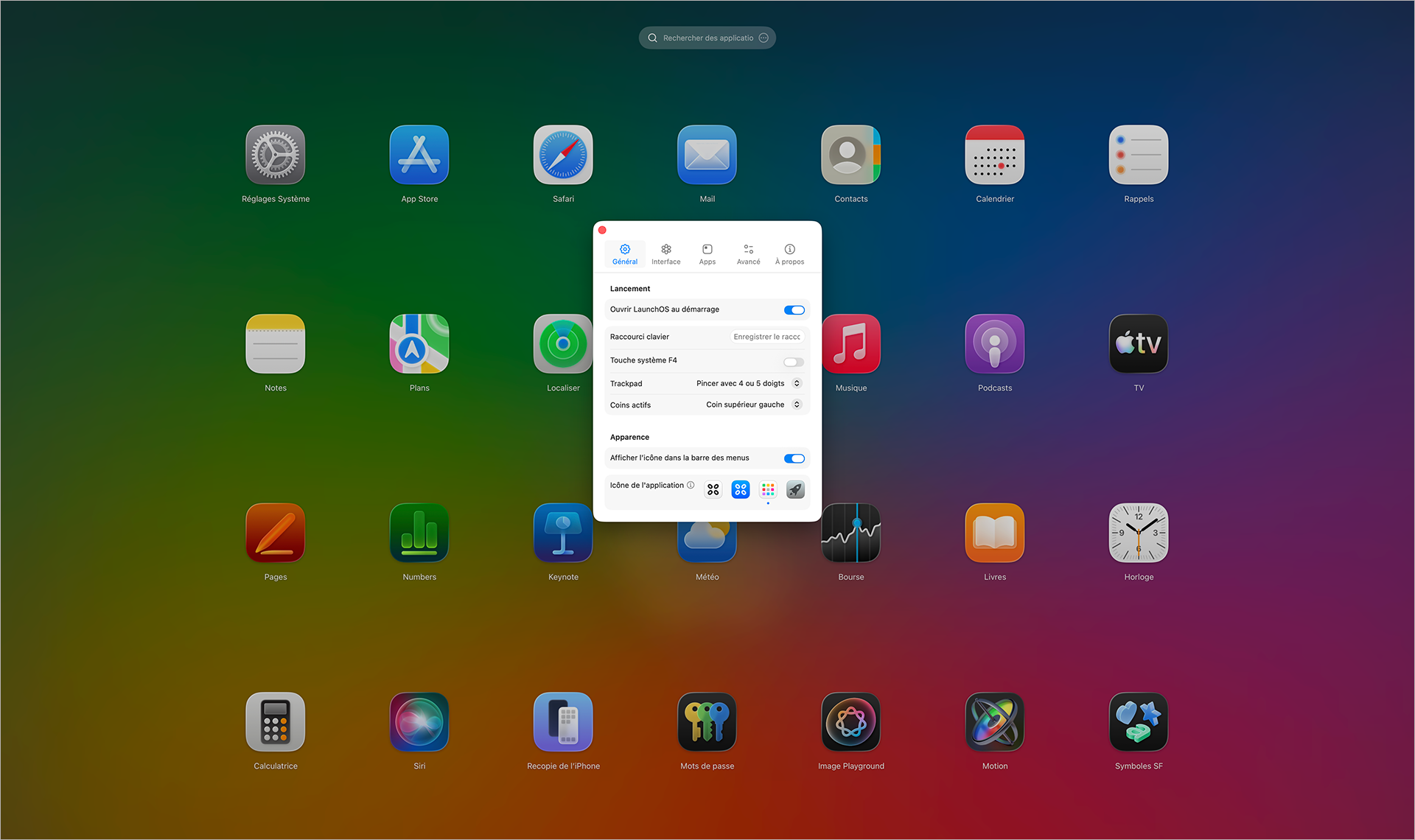Launch the App Store icon
Screen dimensions: 1415x840
pos(419,155)
